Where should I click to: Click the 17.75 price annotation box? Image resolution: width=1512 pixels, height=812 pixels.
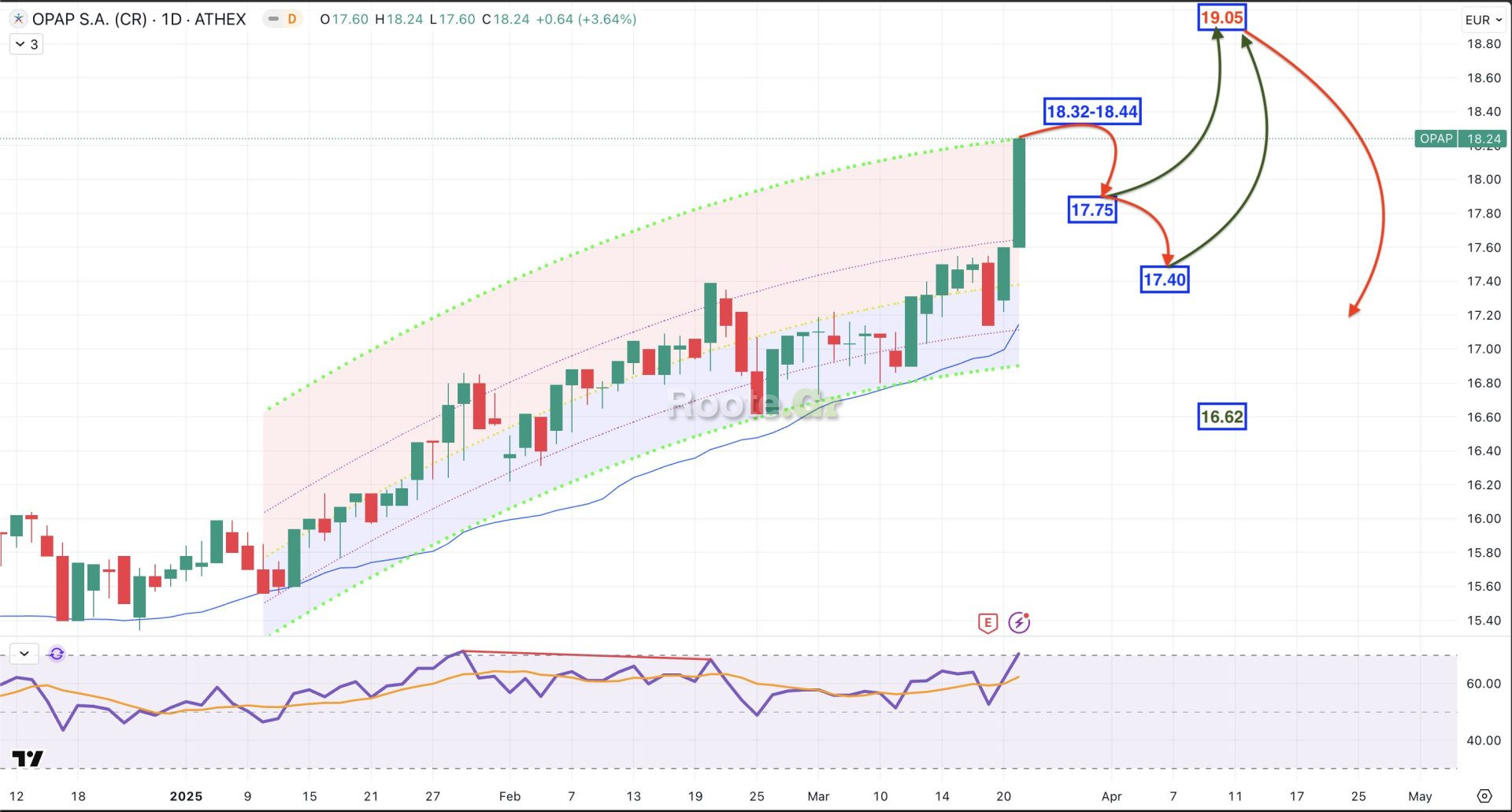click(1091, 210)
